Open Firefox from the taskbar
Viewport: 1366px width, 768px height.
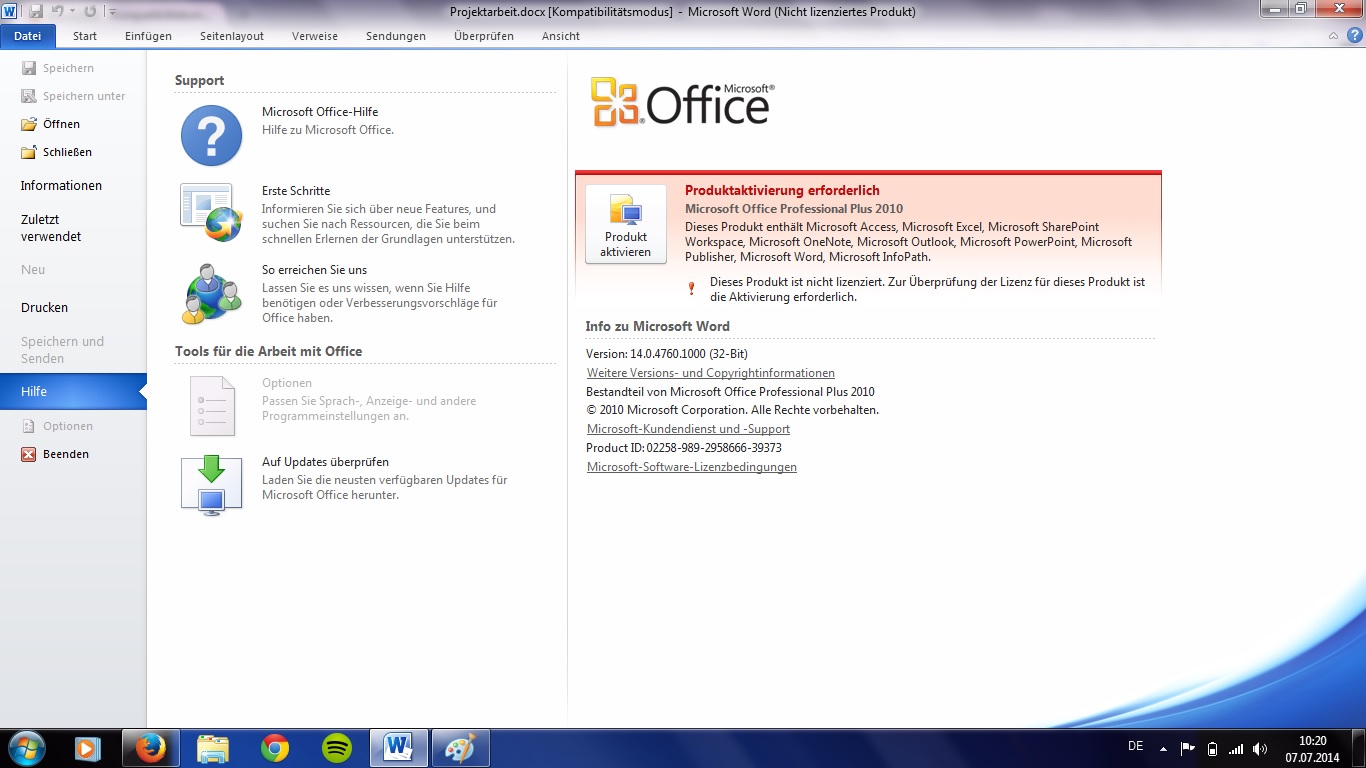tap(151, 748)
